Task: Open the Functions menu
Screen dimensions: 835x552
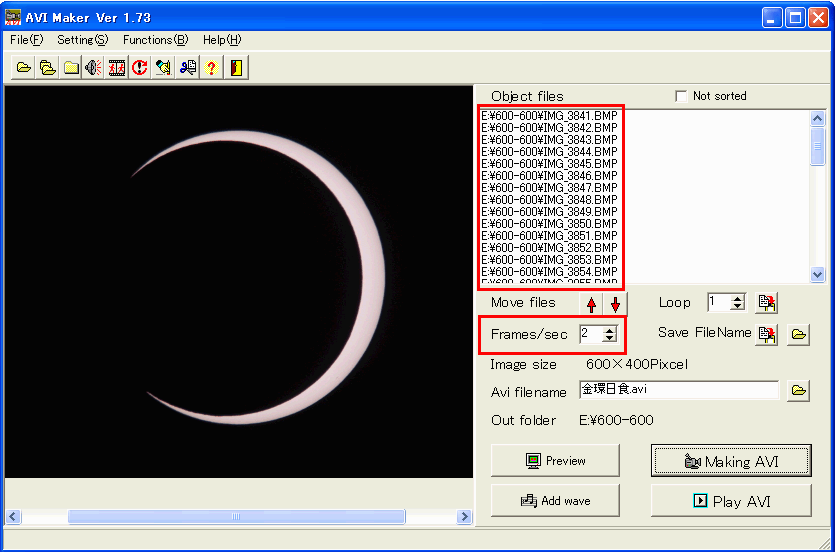Action: pyautogui.click(x=155, y=40)
